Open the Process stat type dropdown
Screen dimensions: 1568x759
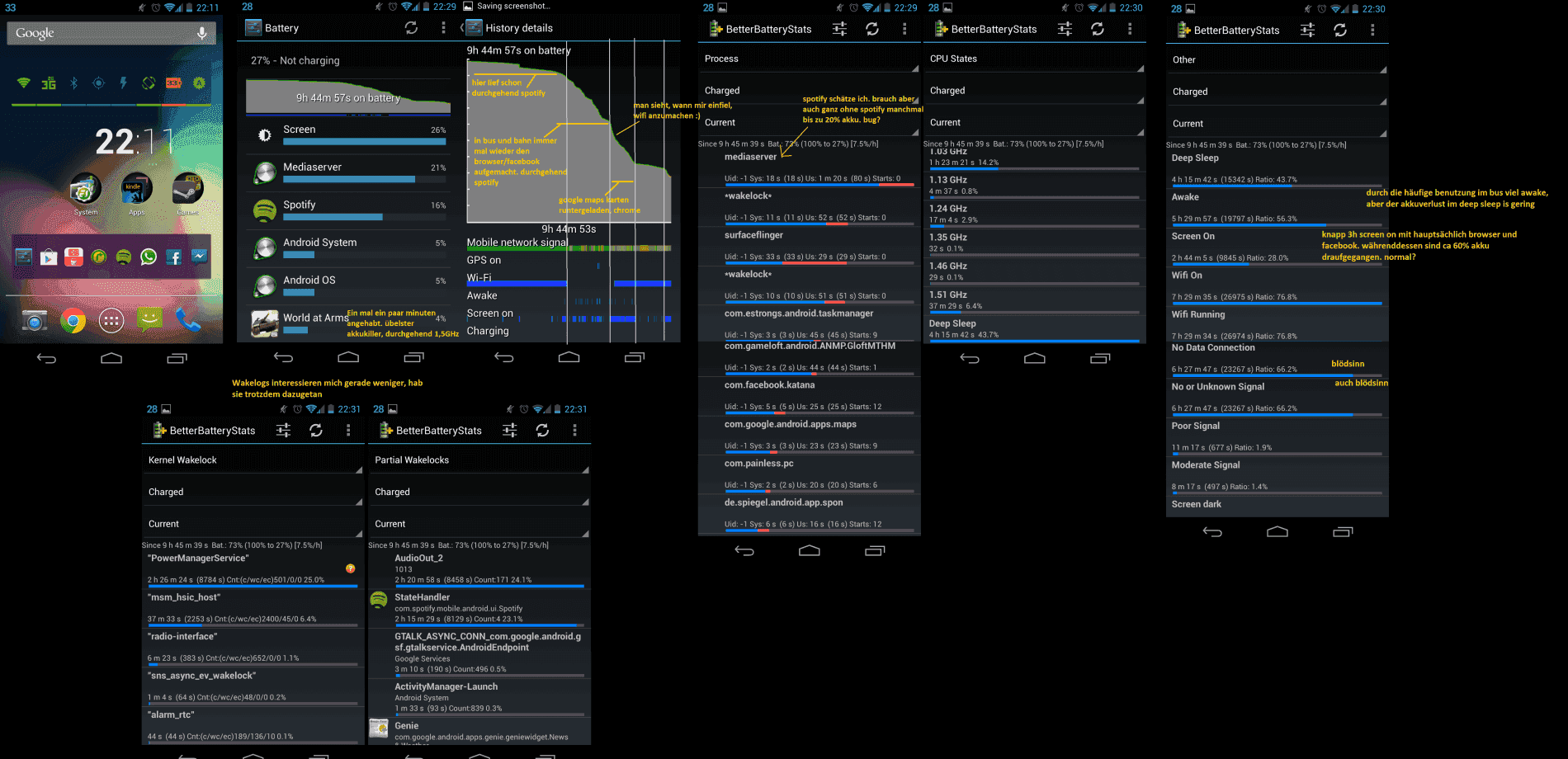coord(809,59)
